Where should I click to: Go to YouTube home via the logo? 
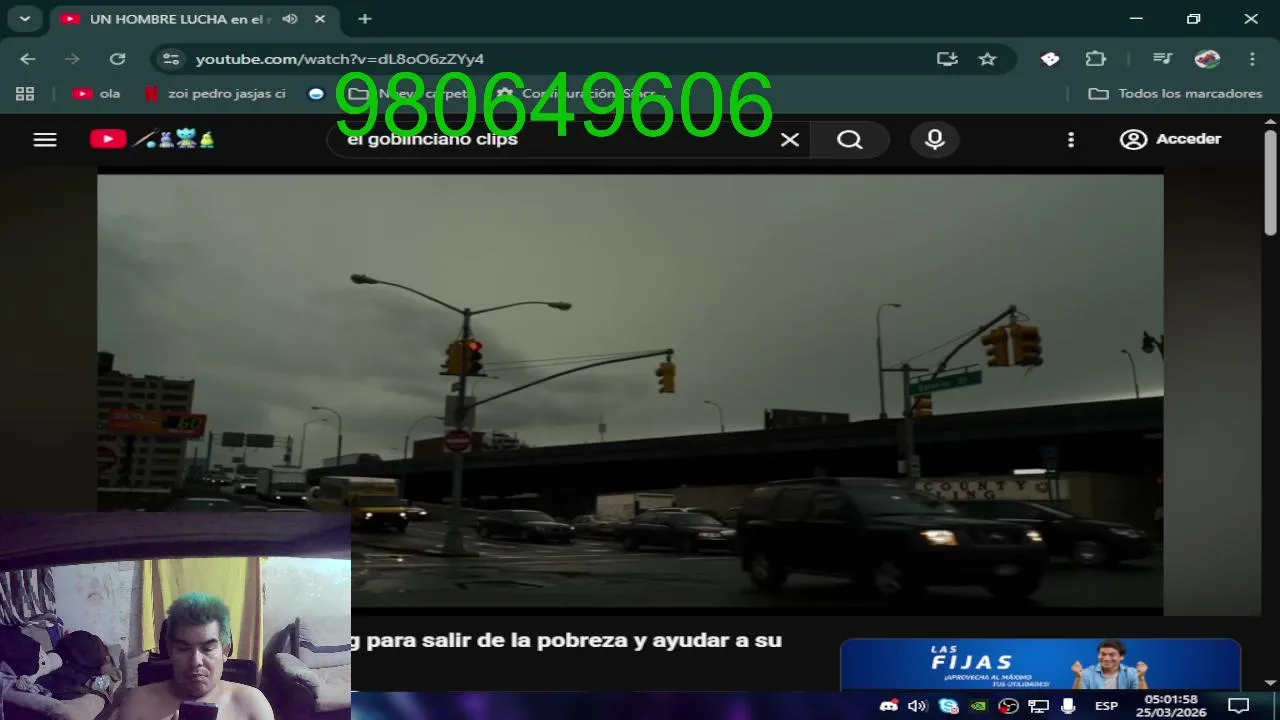click(151, 139)
